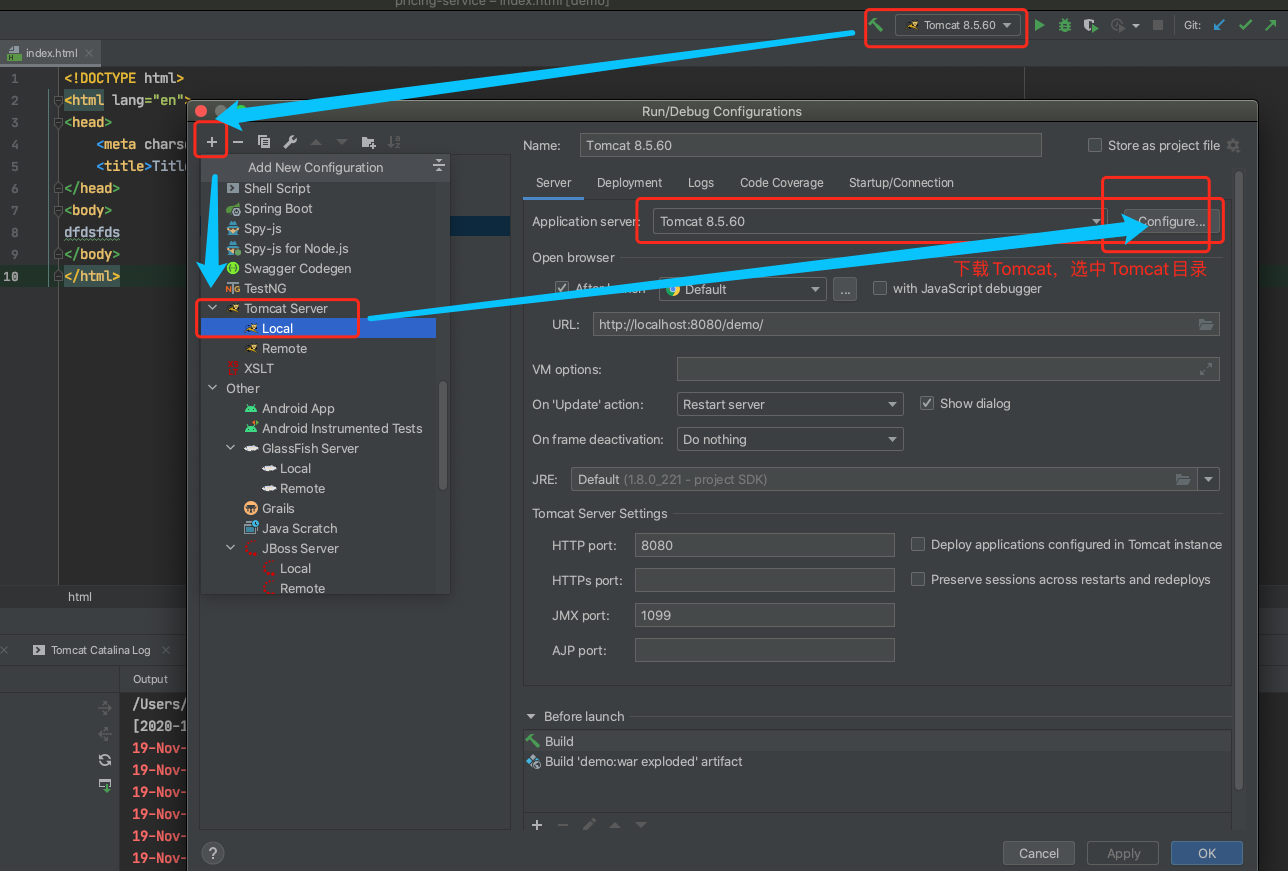Click Git update project blue arrow
This screenshot has width=1288, height=871.
tap(1219, 25)
